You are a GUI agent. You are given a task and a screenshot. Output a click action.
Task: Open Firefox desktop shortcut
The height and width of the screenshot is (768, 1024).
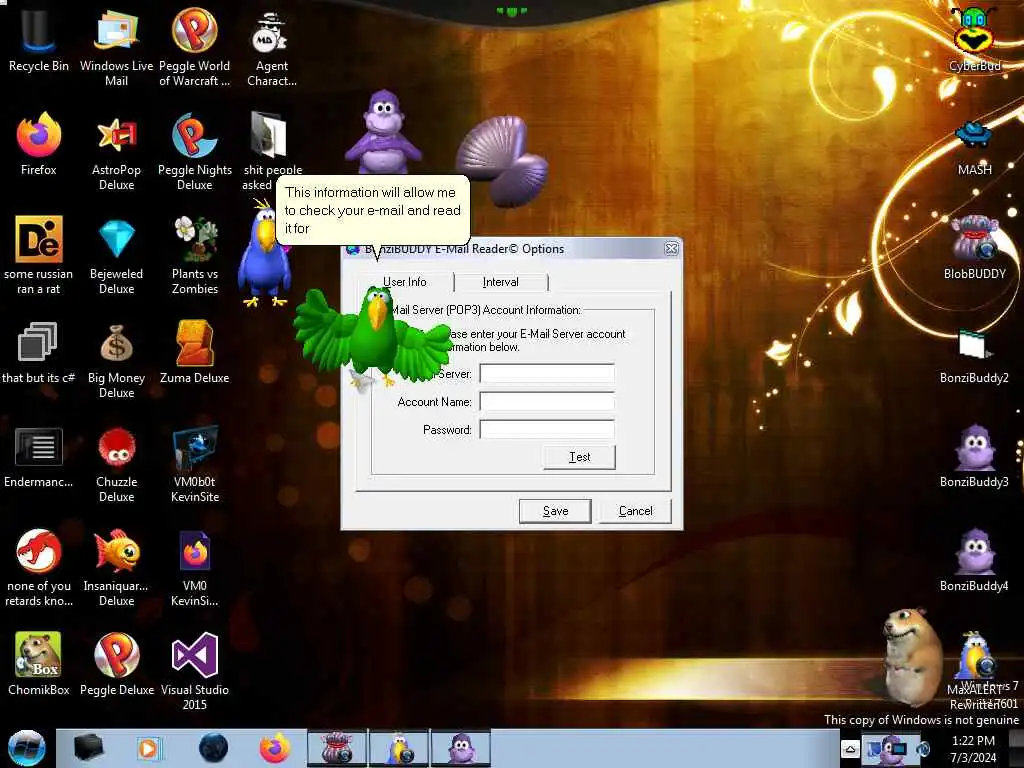coord(38,144)
